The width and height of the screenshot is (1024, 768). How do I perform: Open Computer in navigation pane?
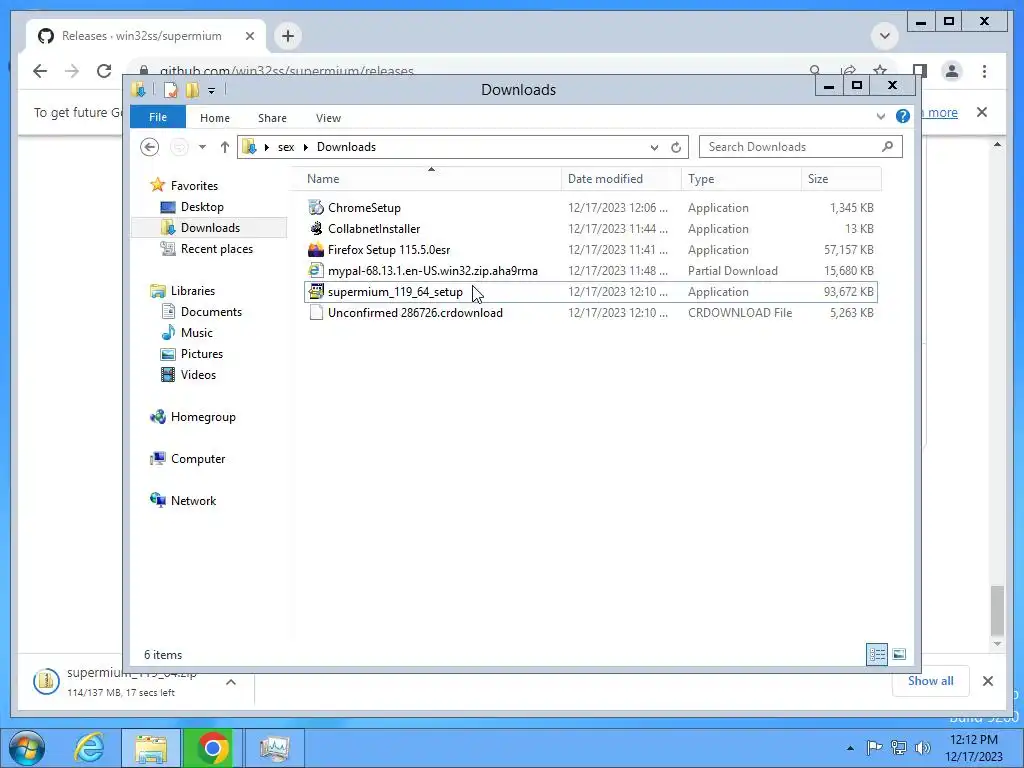(198, 458)
